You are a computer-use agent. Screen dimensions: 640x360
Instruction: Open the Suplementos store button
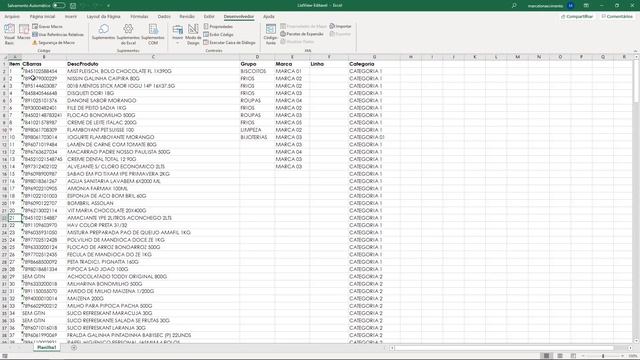coord(103,32)
